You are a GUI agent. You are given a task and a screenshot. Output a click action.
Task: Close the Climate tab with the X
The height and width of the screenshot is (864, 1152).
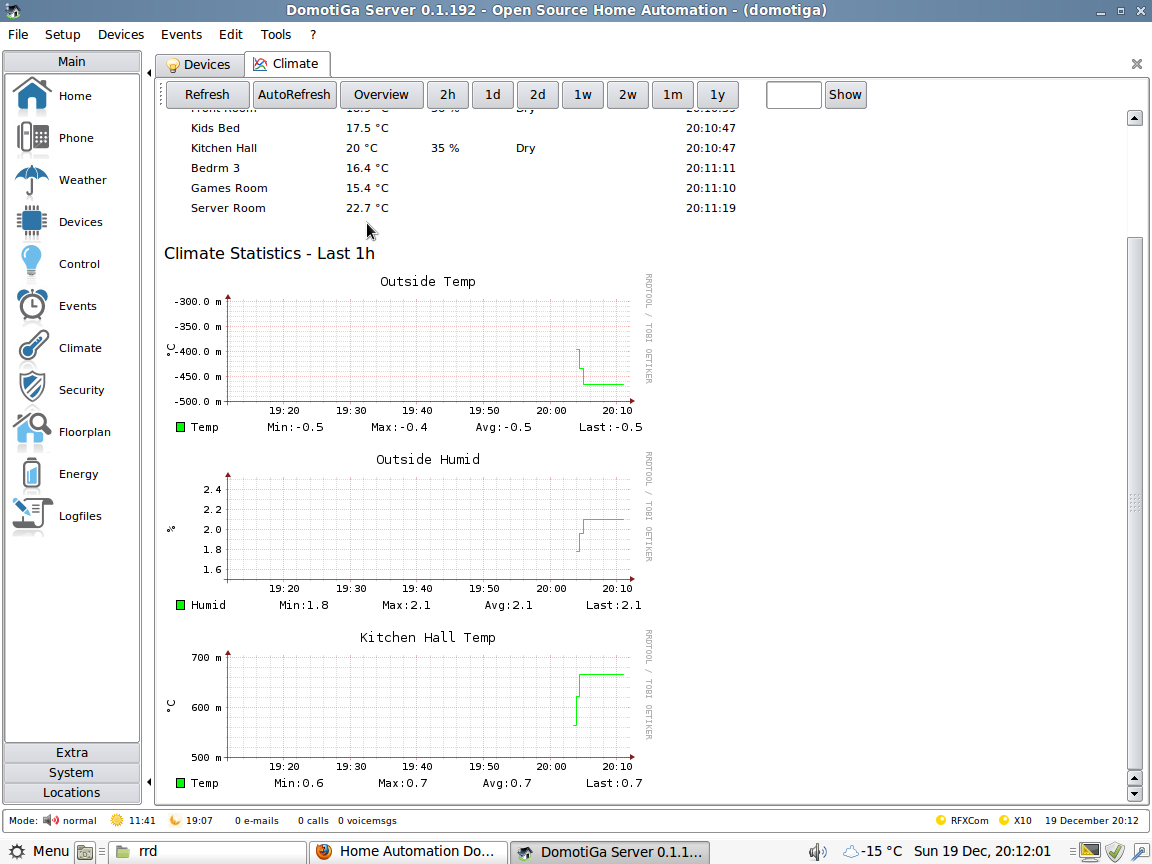pos(1137,64)
